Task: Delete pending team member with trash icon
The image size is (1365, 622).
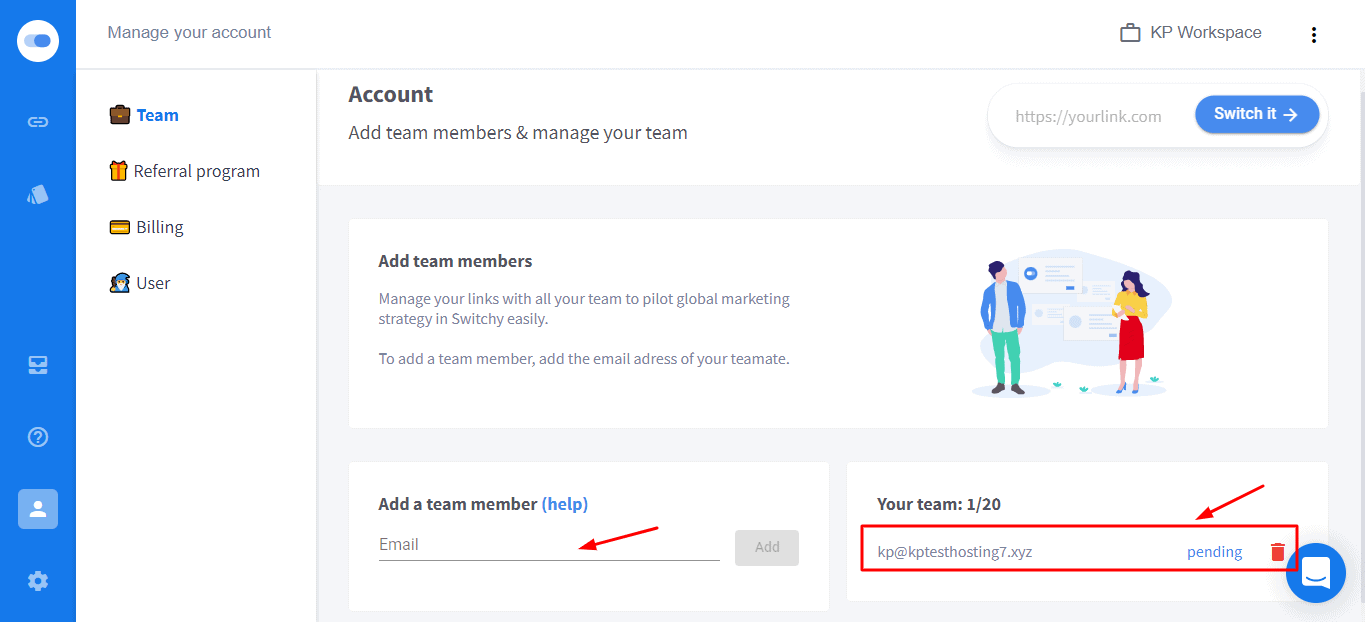Action: [1277, 552]
